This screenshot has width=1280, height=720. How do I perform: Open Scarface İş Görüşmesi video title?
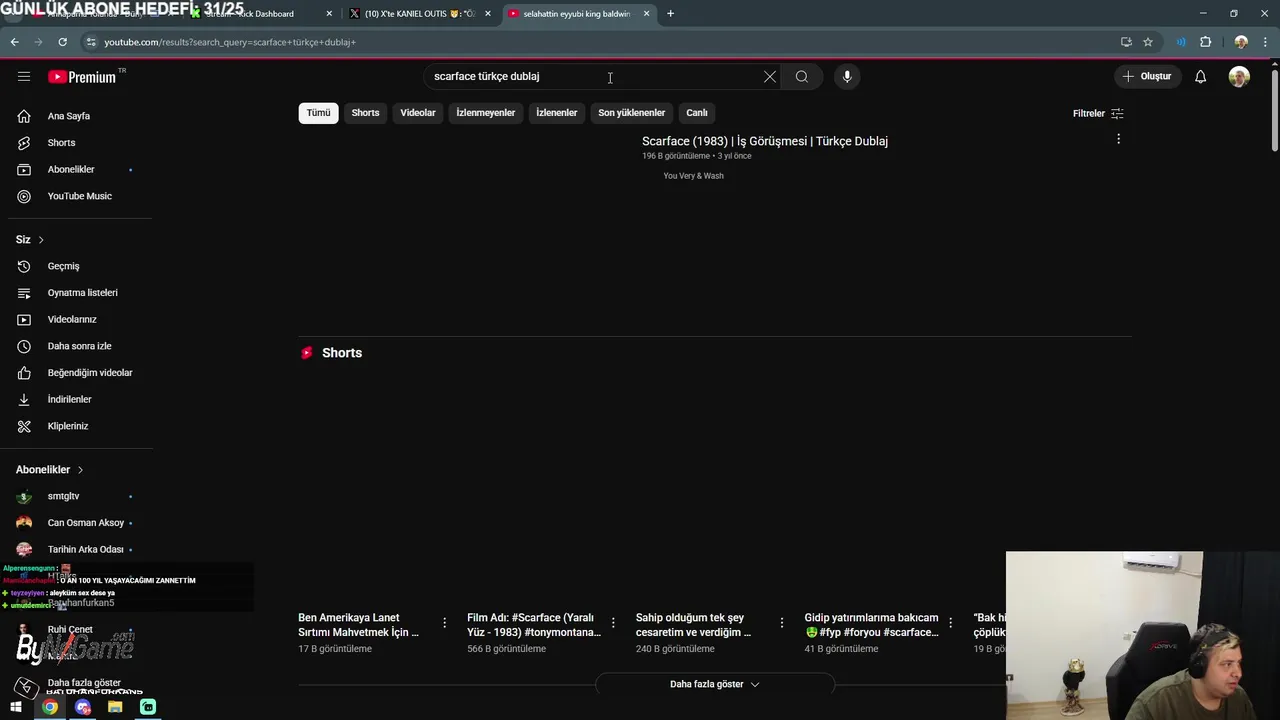[765, 141]
